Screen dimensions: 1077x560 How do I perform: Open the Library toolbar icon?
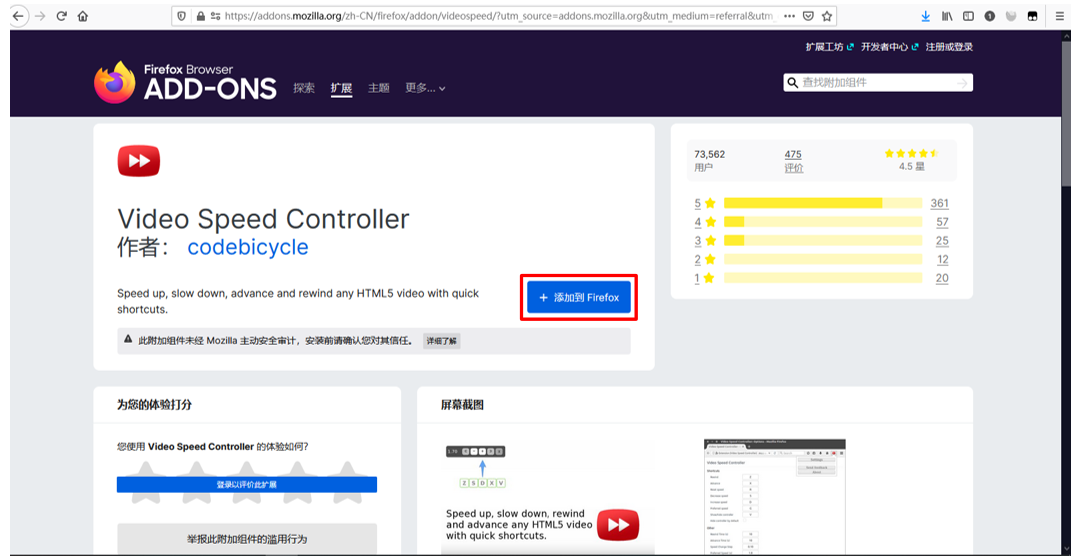tap(947, 16)
